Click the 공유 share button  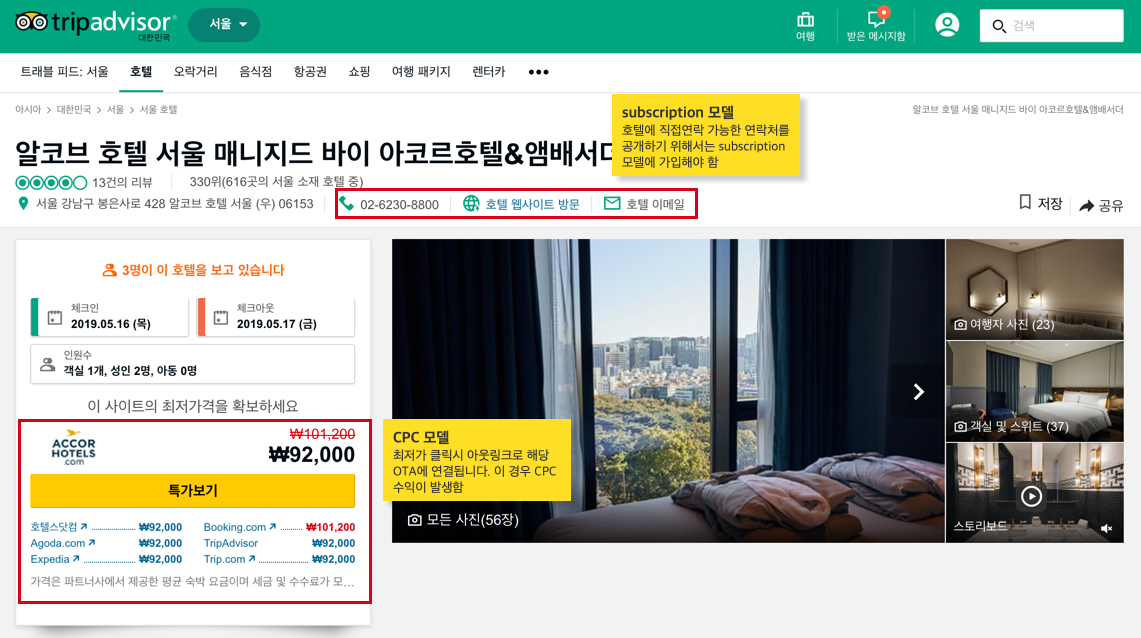(1102, 206)
